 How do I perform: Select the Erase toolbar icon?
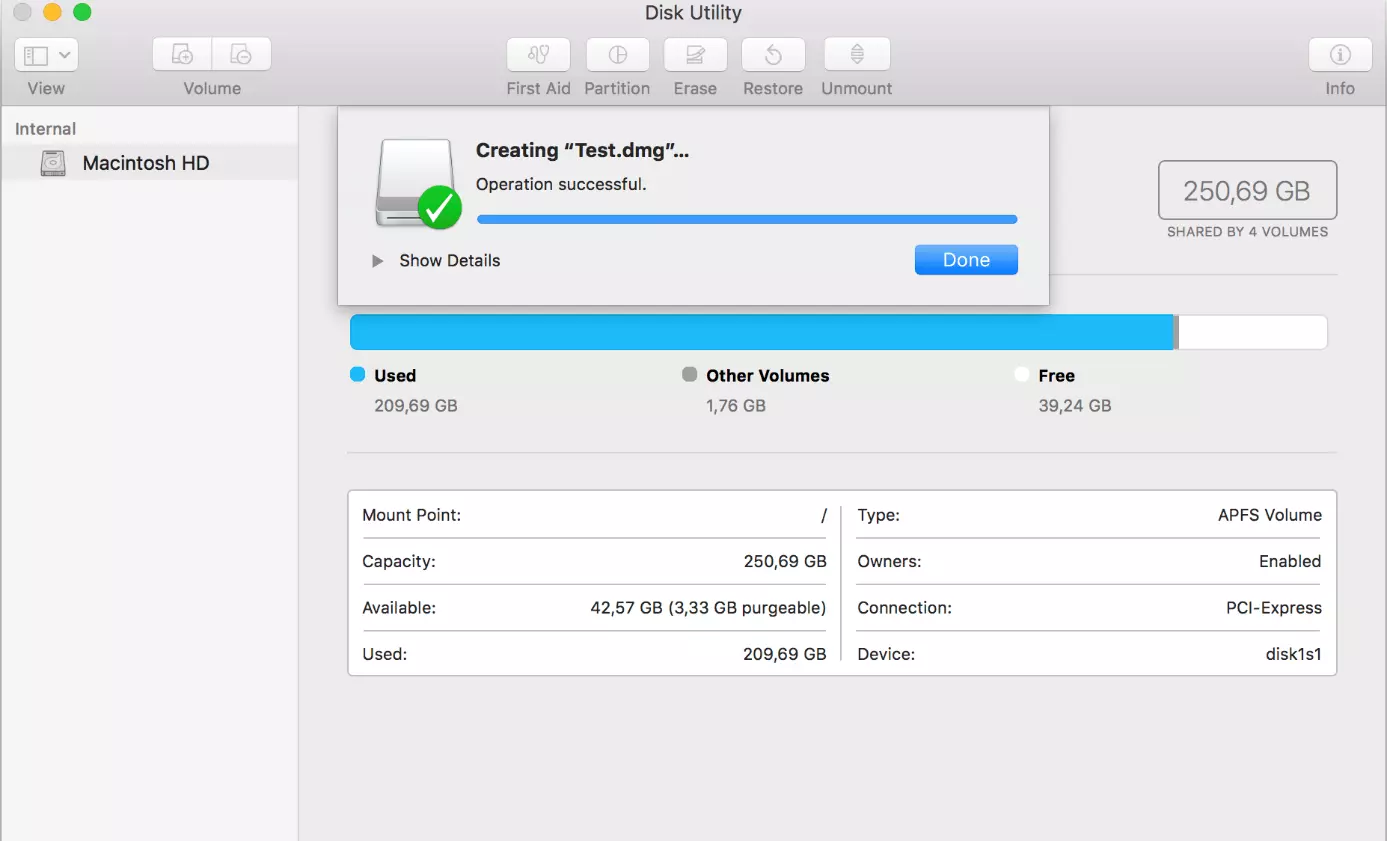[695, 55]
